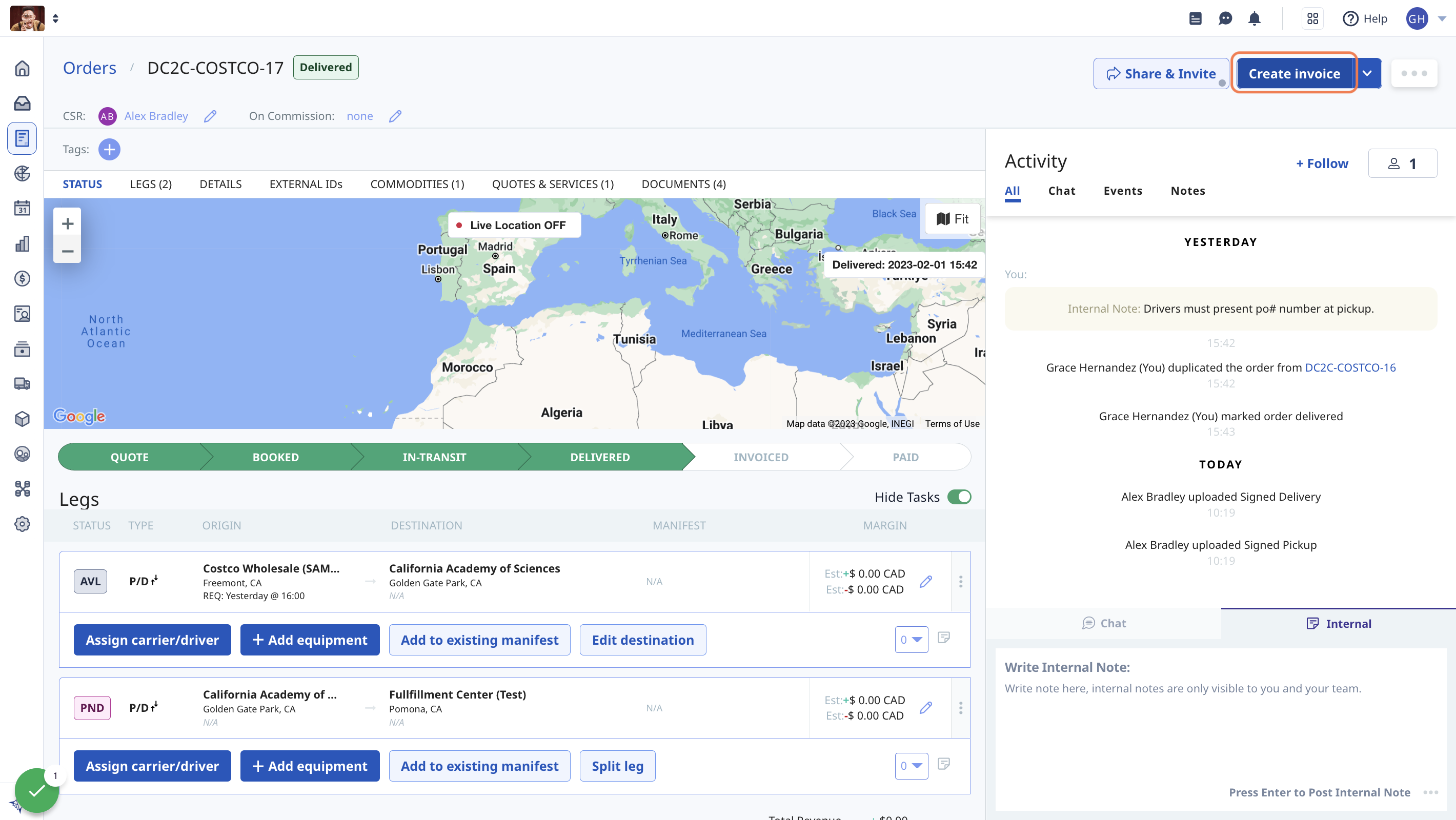Click Edit destination button
This screenshot has width=1456, height=820.
point(643,640)
